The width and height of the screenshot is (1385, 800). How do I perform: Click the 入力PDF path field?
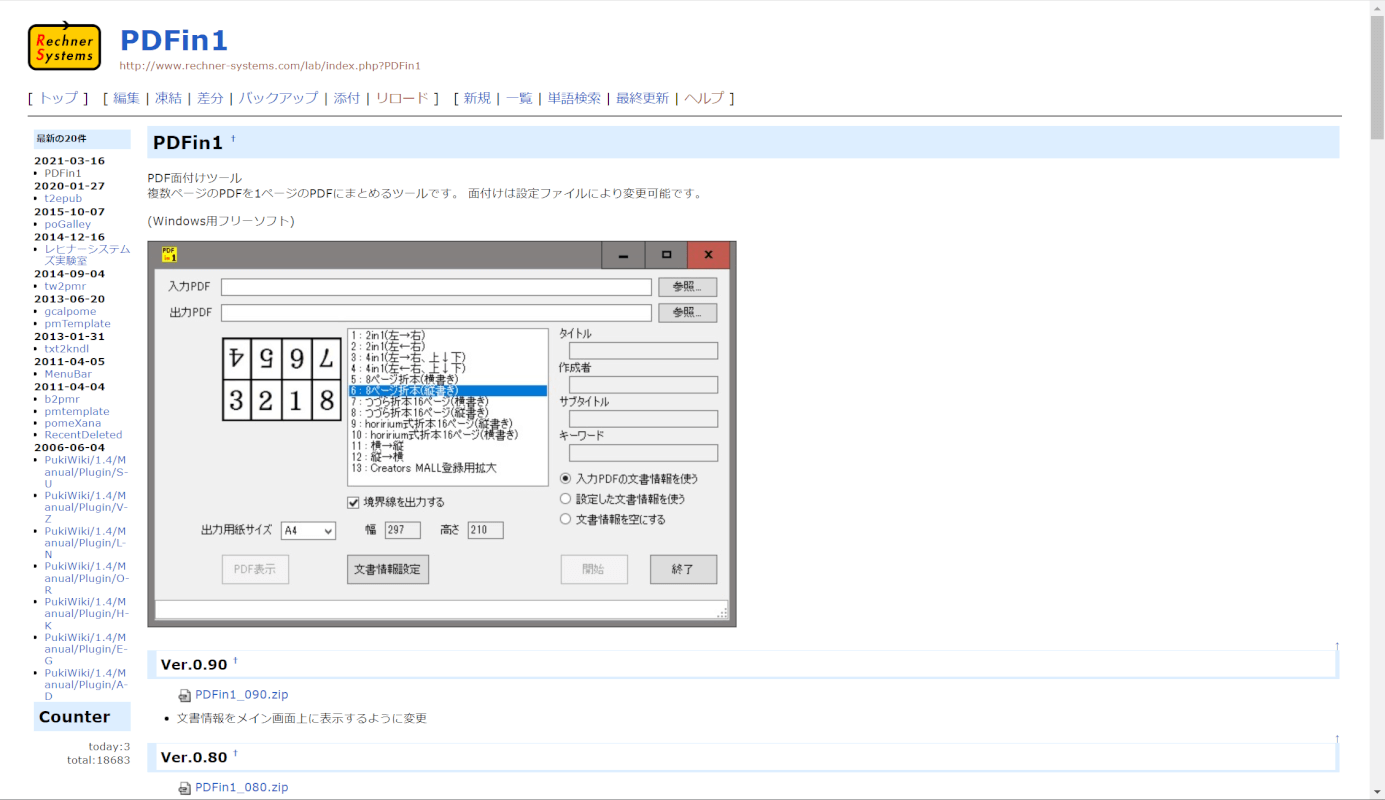tap(436, 287)
